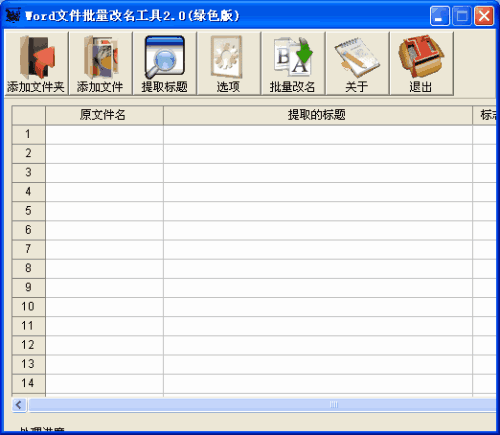
Task: Click the app icon in title bar
Action: click(x=13, y=15)
